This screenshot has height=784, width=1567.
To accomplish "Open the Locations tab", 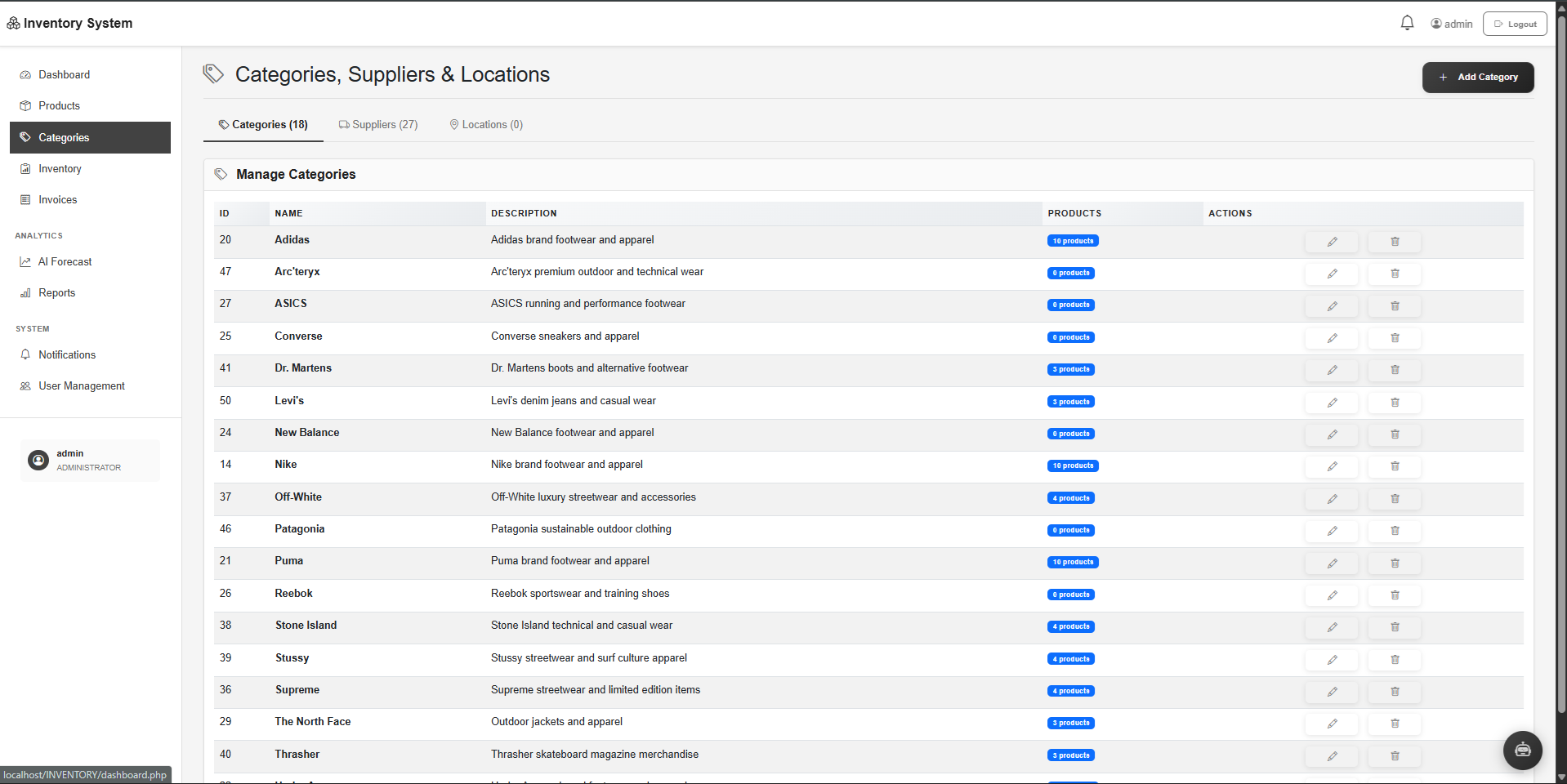I will [486, 124].
